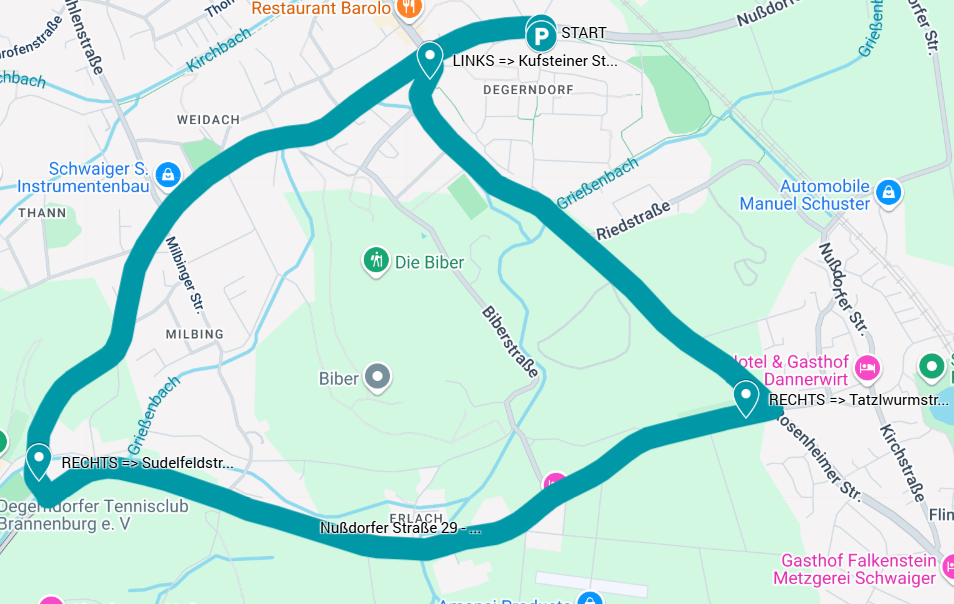The height and width of the screenshot is (604, 954).
Task: Click the Degerndorfer Tennisclub Brannenburg label
Action: 94,515
